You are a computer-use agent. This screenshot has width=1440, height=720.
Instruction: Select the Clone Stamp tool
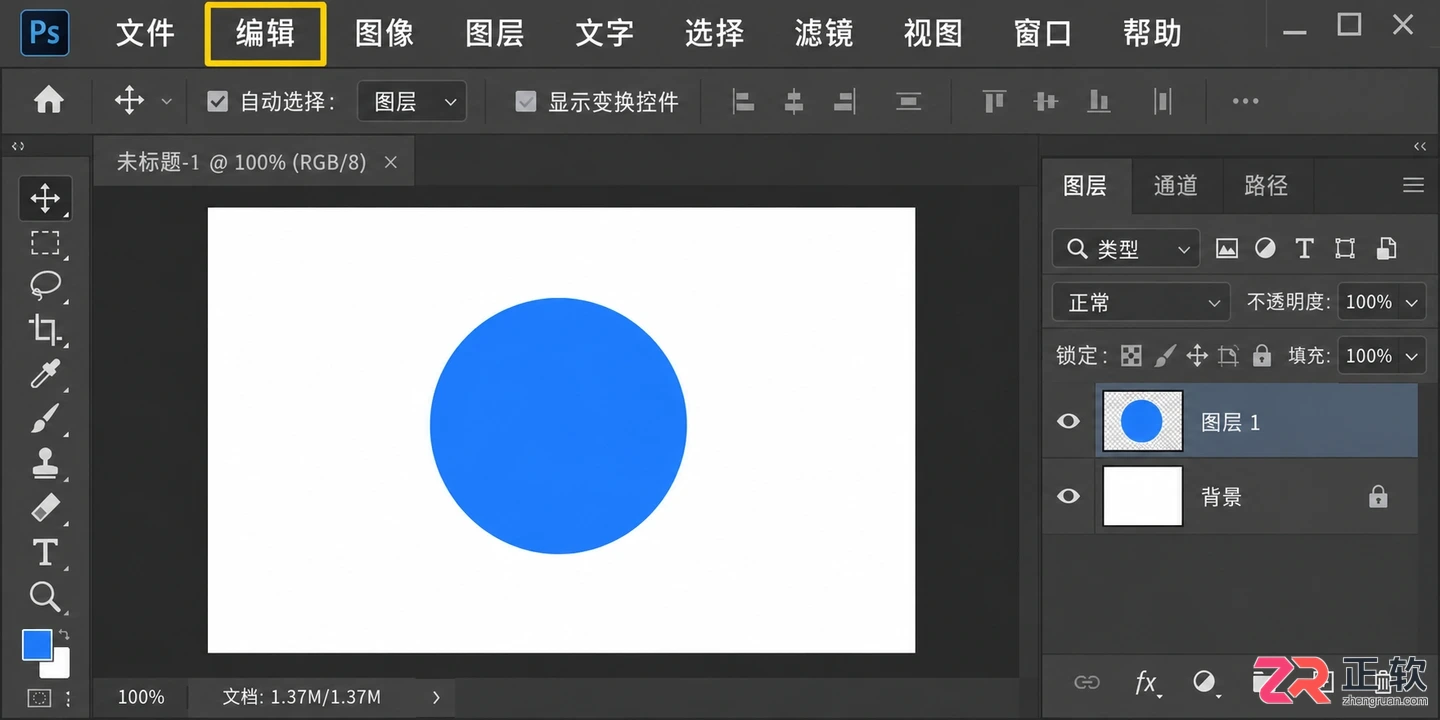click(45, 463)
